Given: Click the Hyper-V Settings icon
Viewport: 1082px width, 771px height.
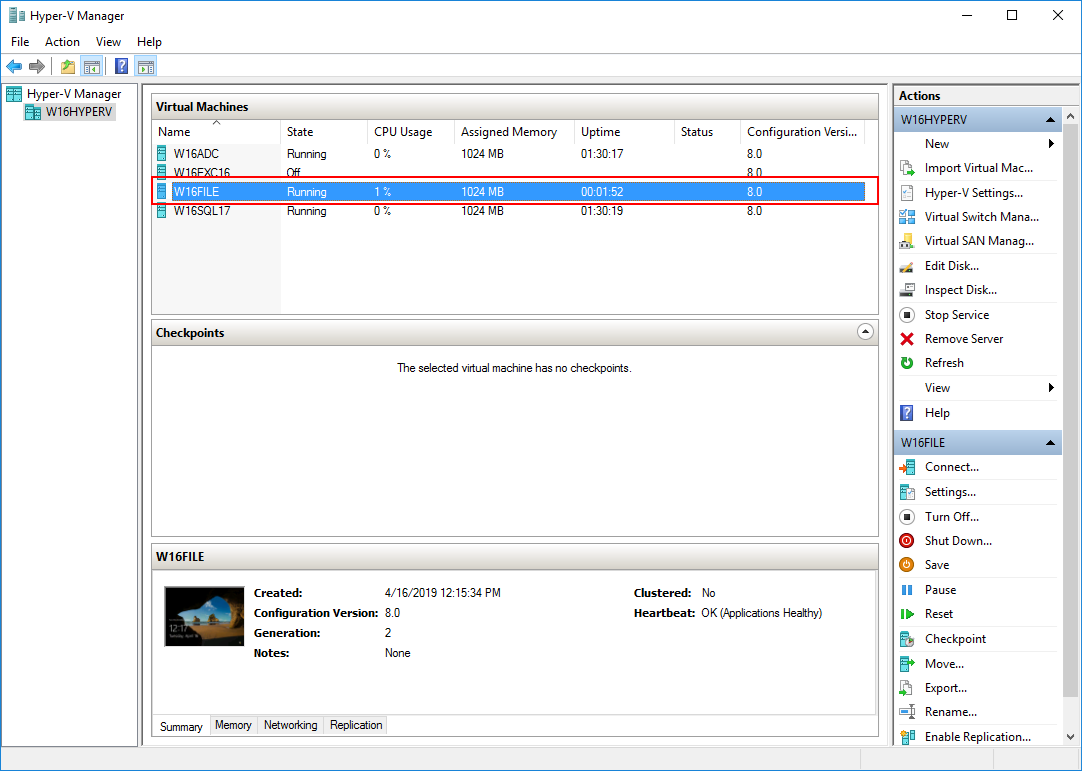Looking at the screenshot, I should coord(907,193).
